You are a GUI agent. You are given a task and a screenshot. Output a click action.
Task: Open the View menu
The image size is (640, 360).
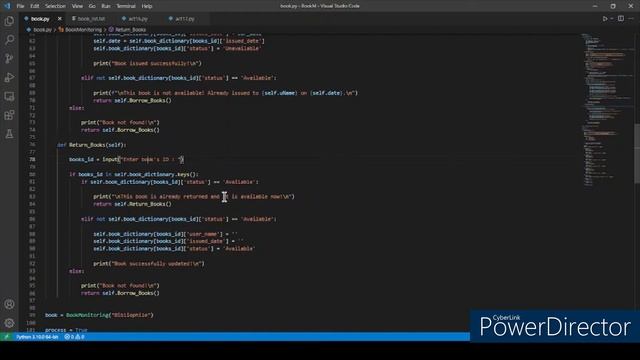[77, 6]
